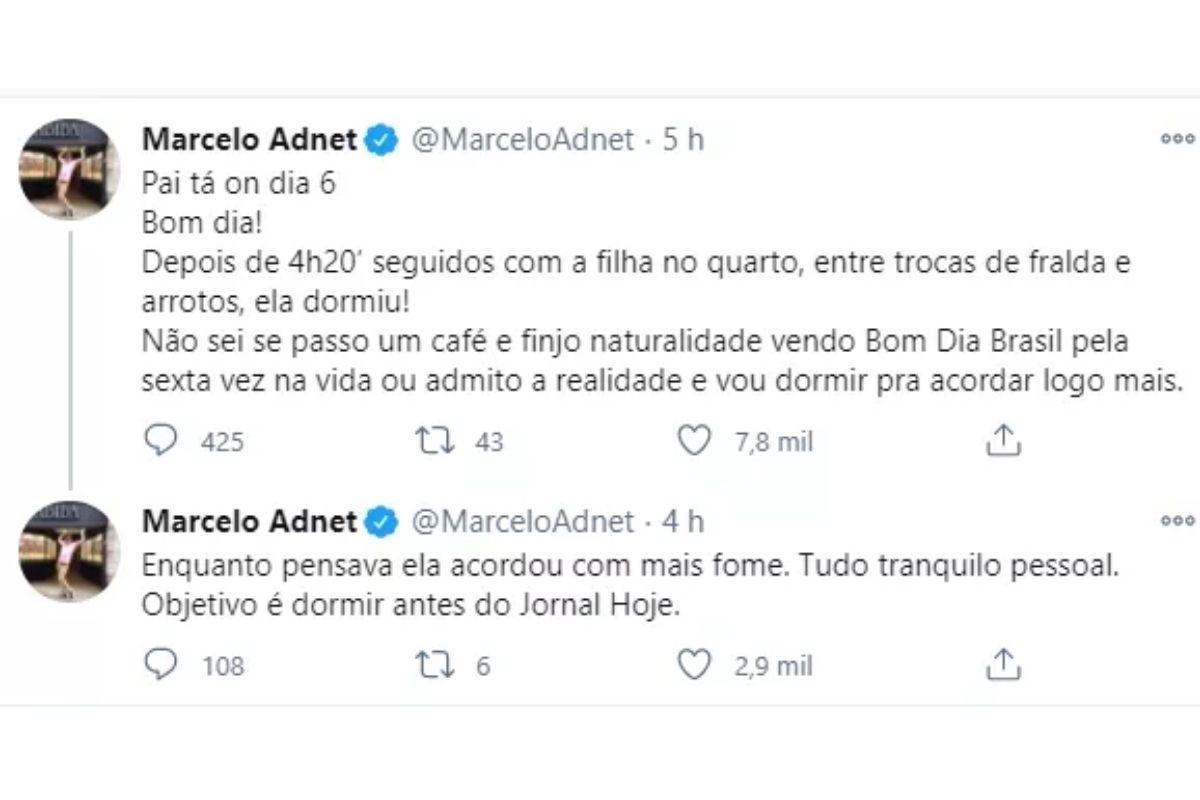Open the "5 h" timestamp of the first tweet
This screenshot has height=800, width=1200.
(x=684, y=140)
